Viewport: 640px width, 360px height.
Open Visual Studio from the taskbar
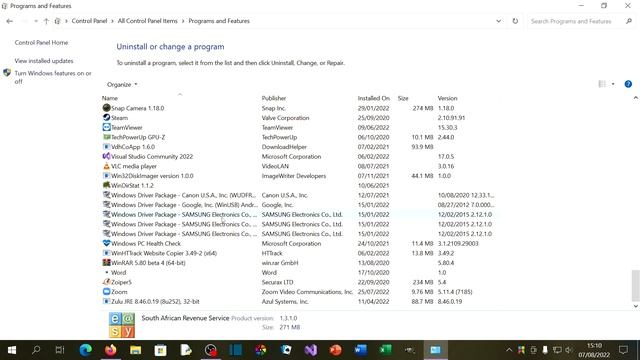tap(311, 350)
